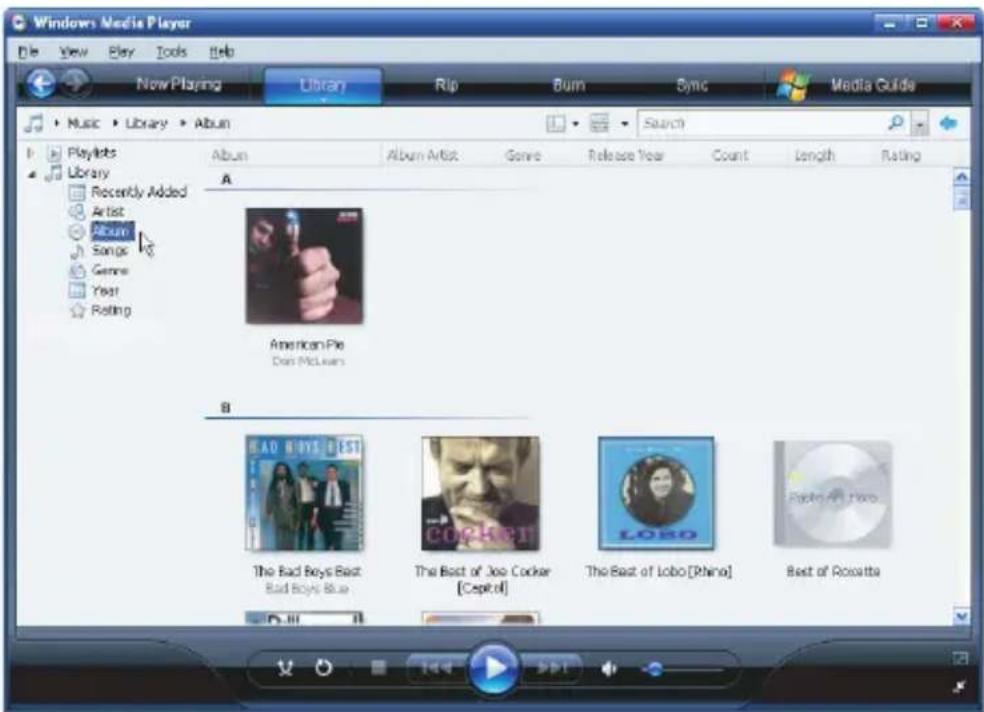Click the blue arrow beside the search box

click(948, 123)
